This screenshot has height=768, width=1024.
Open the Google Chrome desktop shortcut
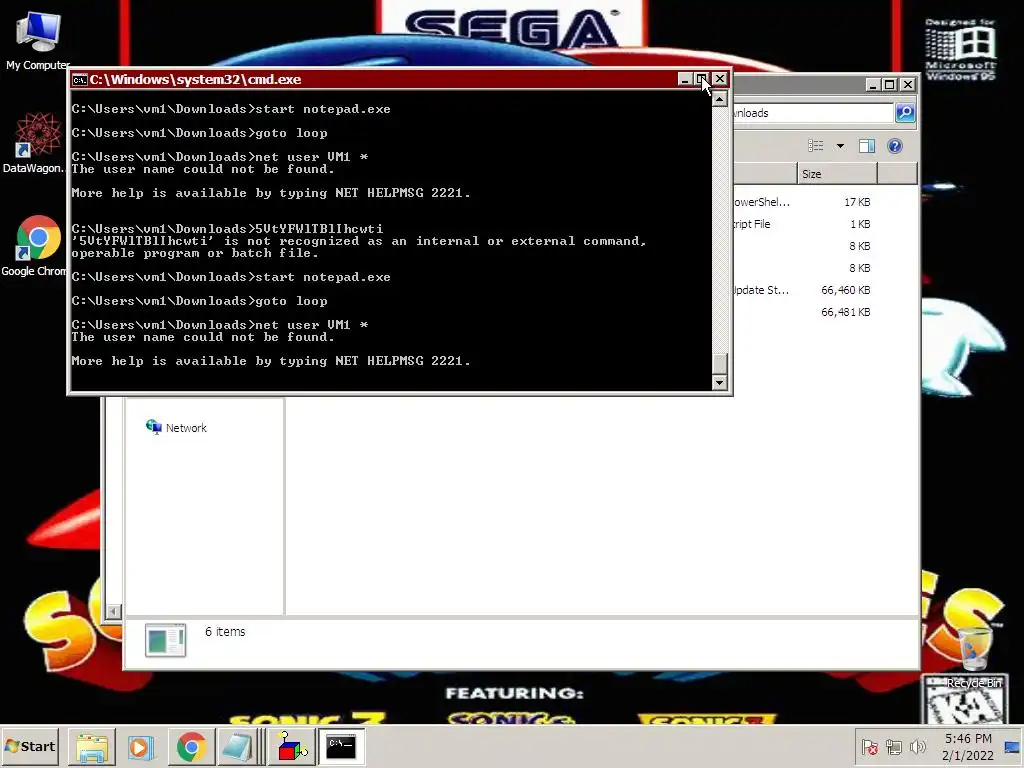point(35,246)
